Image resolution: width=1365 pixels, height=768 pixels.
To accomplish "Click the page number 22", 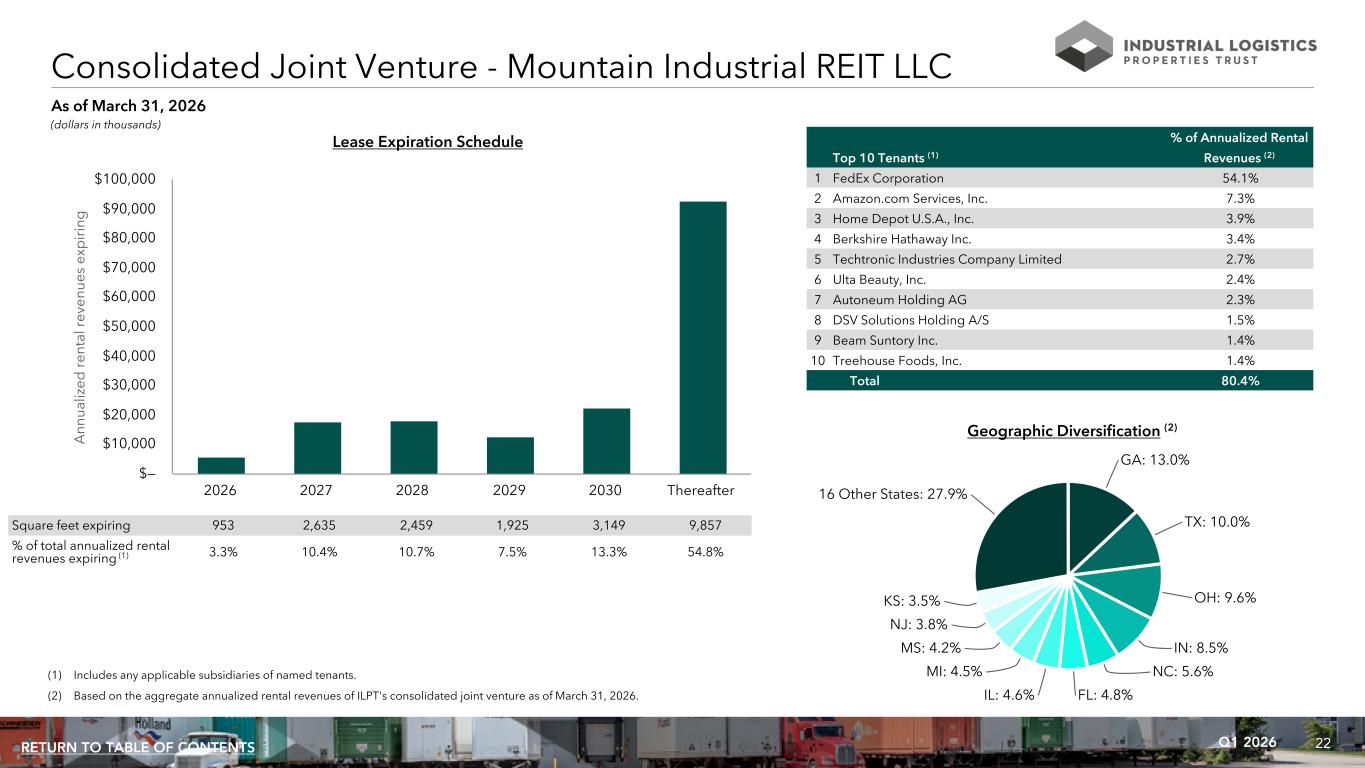I will point(1323,743).
